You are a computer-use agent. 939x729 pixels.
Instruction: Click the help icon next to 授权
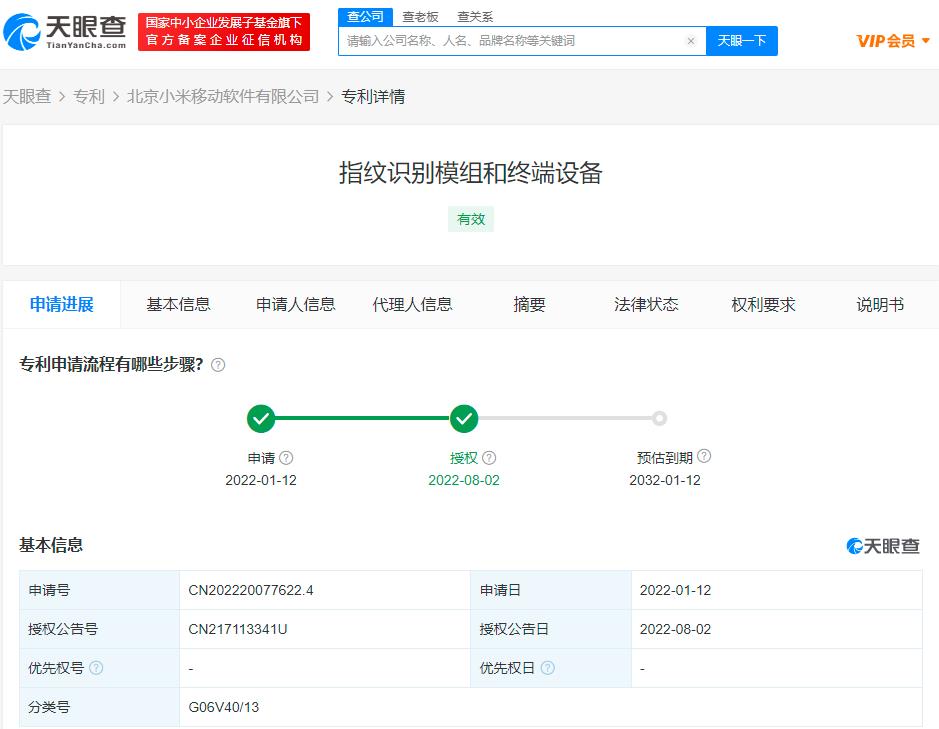click(489, 458)
